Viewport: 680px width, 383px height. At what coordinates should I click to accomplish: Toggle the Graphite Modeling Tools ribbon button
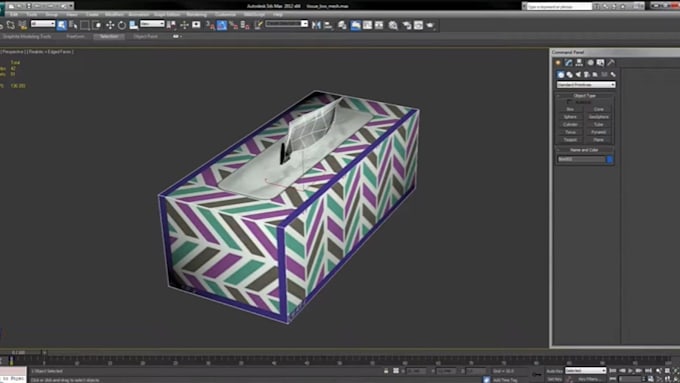tap(356, 25)
